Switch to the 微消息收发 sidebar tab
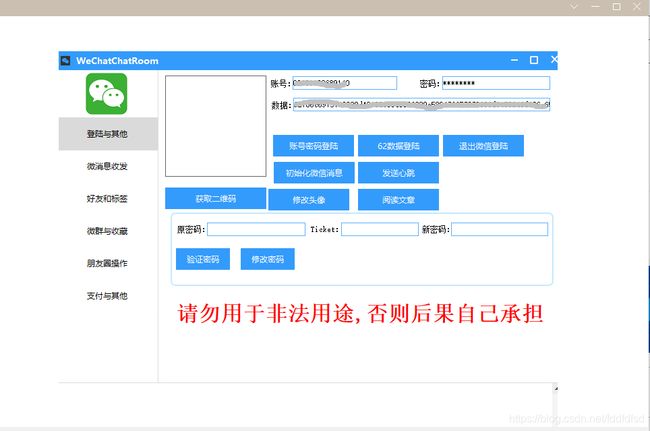This screenshot has height=431, width=650. point(108,166)
